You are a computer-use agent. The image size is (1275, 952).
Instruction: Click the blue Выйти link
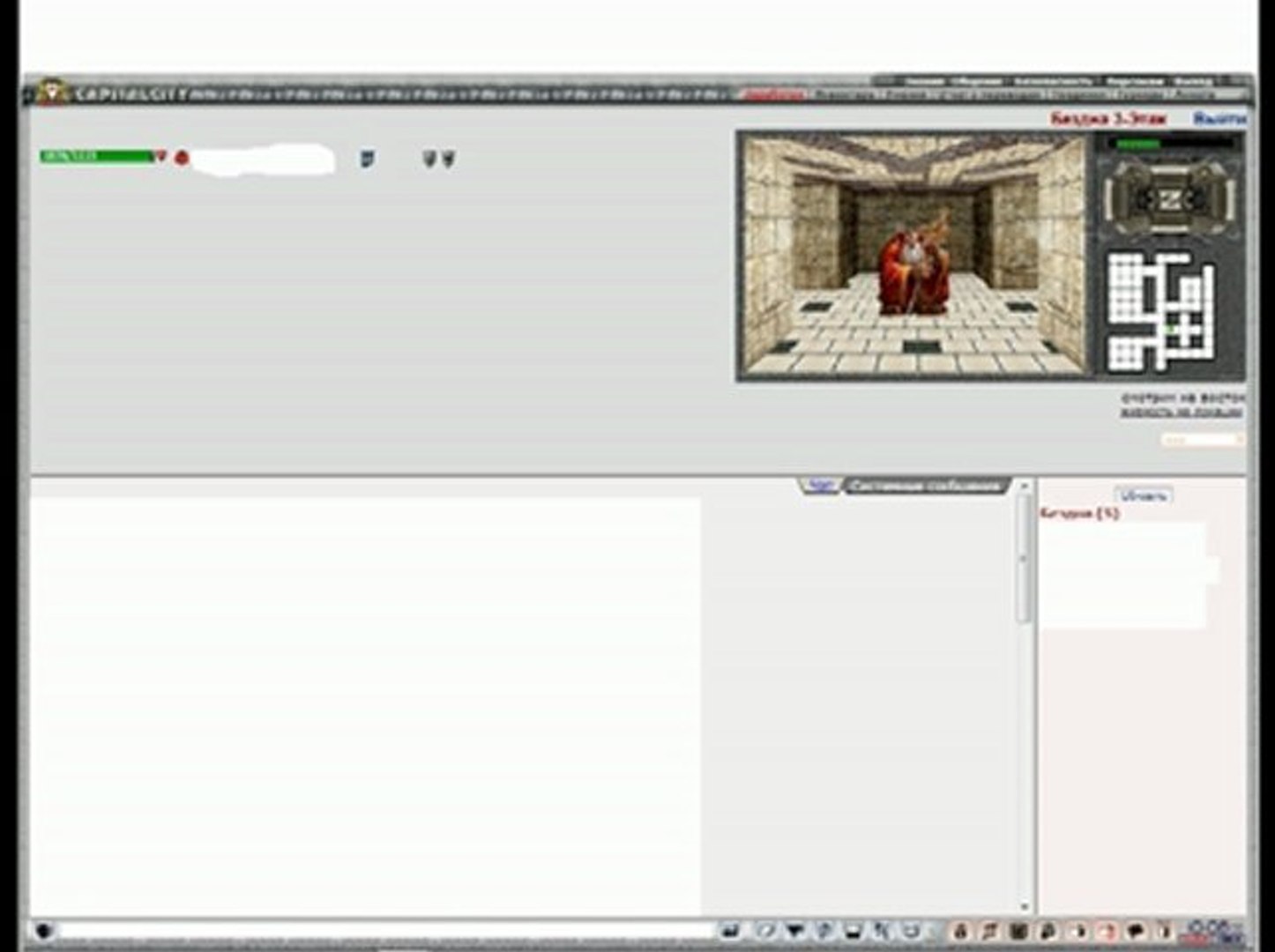point(1219,118)
